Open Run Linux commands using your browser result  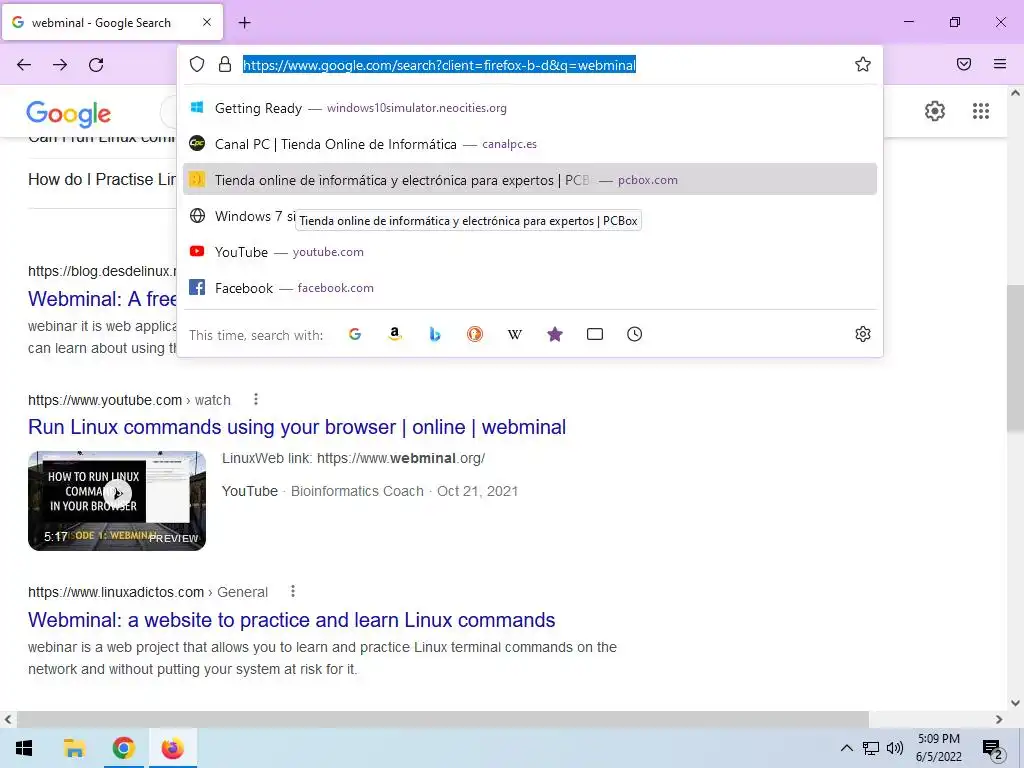coord(297,427)
